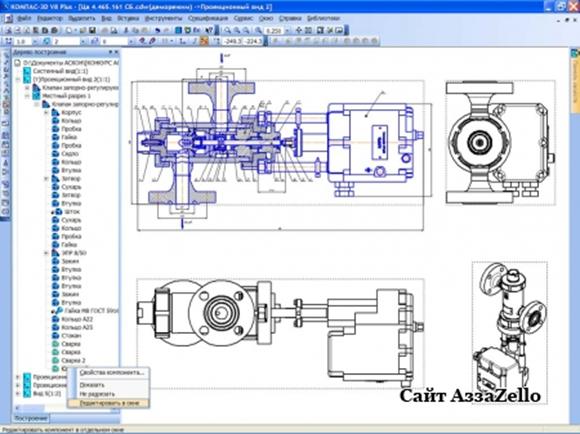The image size is (580, 434).
Task: Collapse the Проекционный вид 2 tree node
Action: tap(18, 80)
